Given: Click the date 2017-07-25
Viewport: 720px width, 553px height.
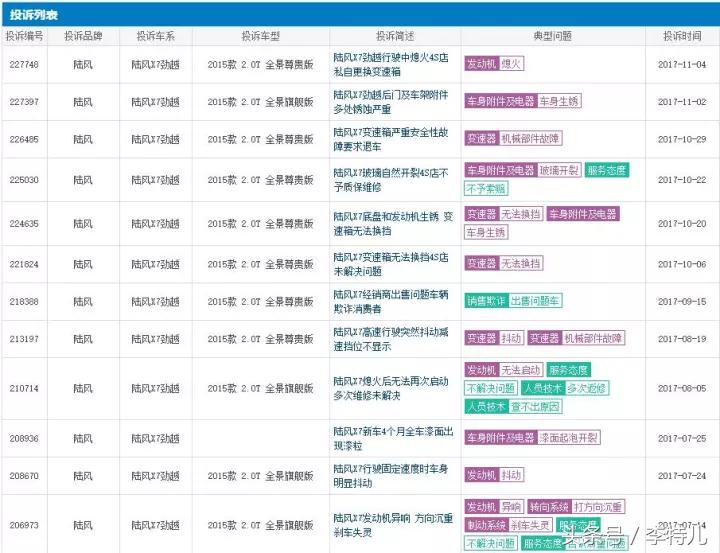Looking at the screenshot, I should point(682,439).
